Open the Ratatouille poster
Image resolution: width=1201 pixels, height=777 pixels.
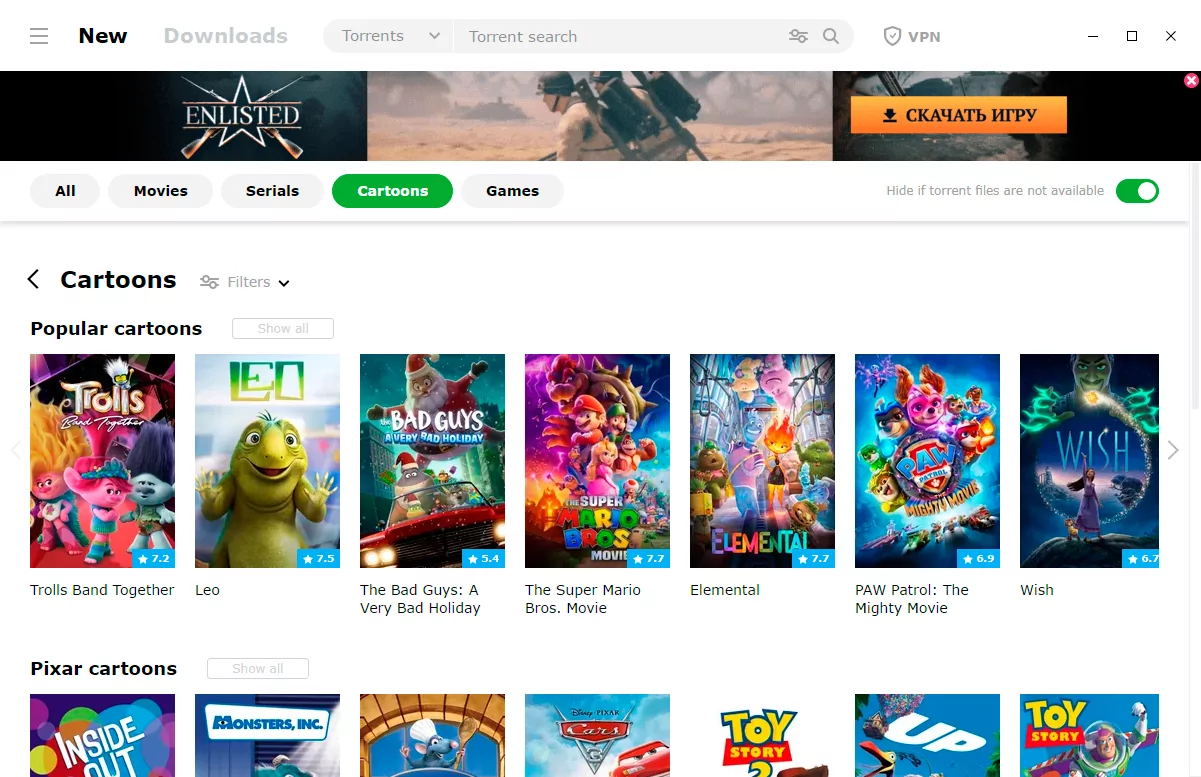432,735
